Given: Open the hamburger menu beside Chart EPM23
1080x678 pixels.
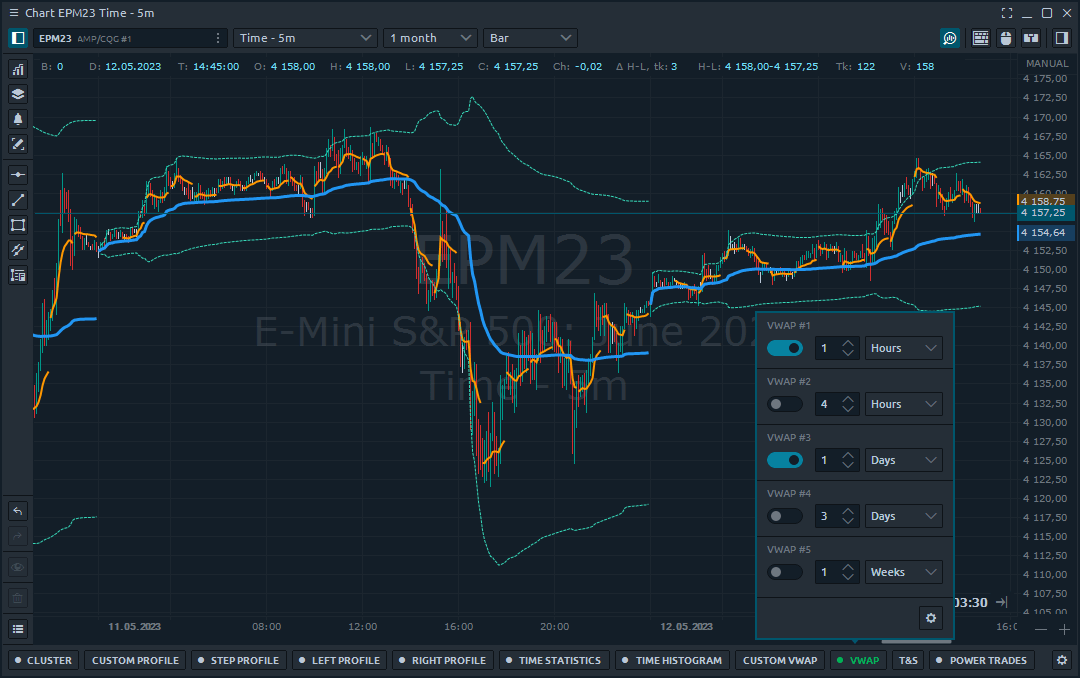Looking at the screenshot, I should [x=13, y=12].
